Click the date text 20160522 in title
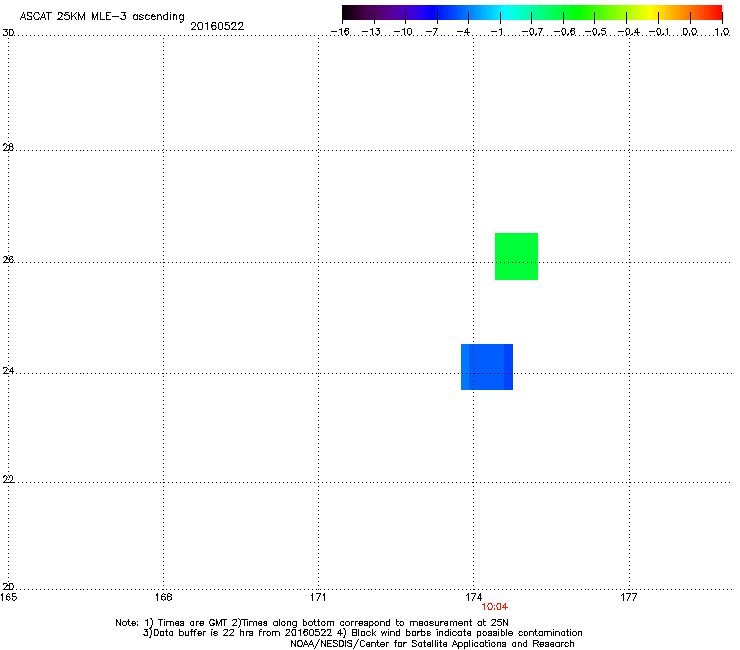Viewport: 740px width, 650px height. [217, 26]
